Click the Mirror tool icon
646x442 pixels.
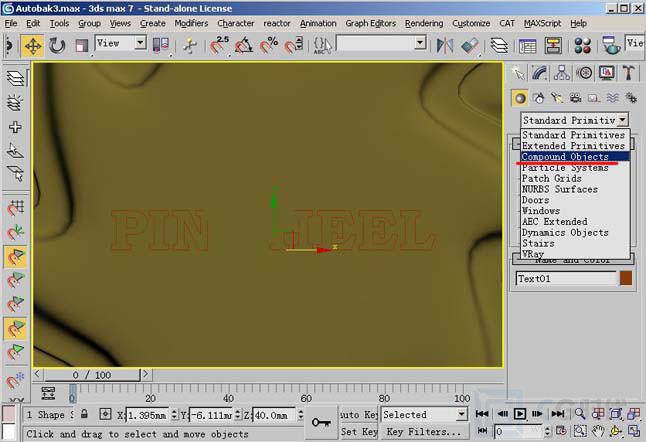click(445, 45)
